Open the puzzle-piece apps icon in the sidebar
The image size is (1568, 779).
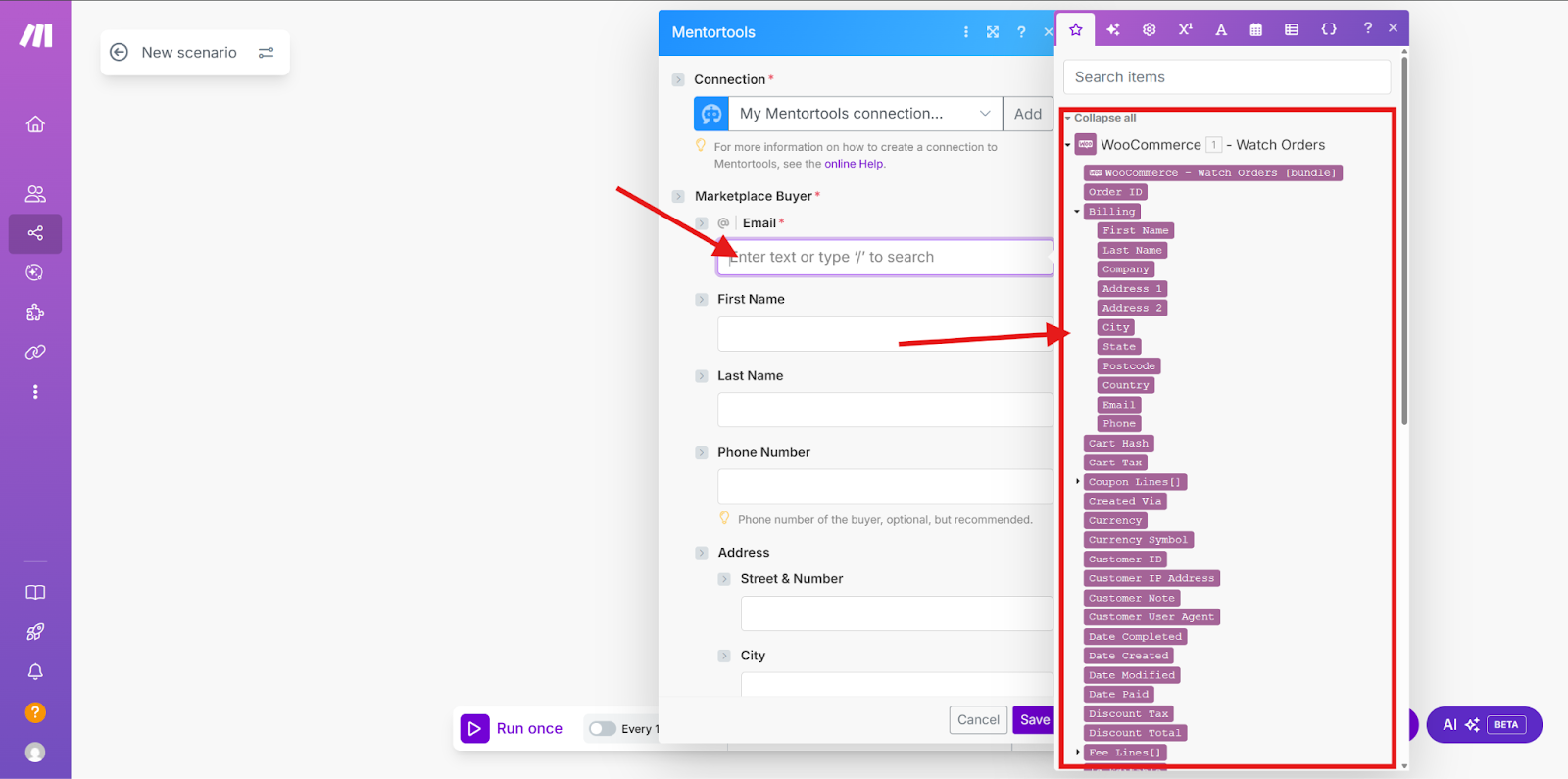pyautogui.click(x=35, y=313)
